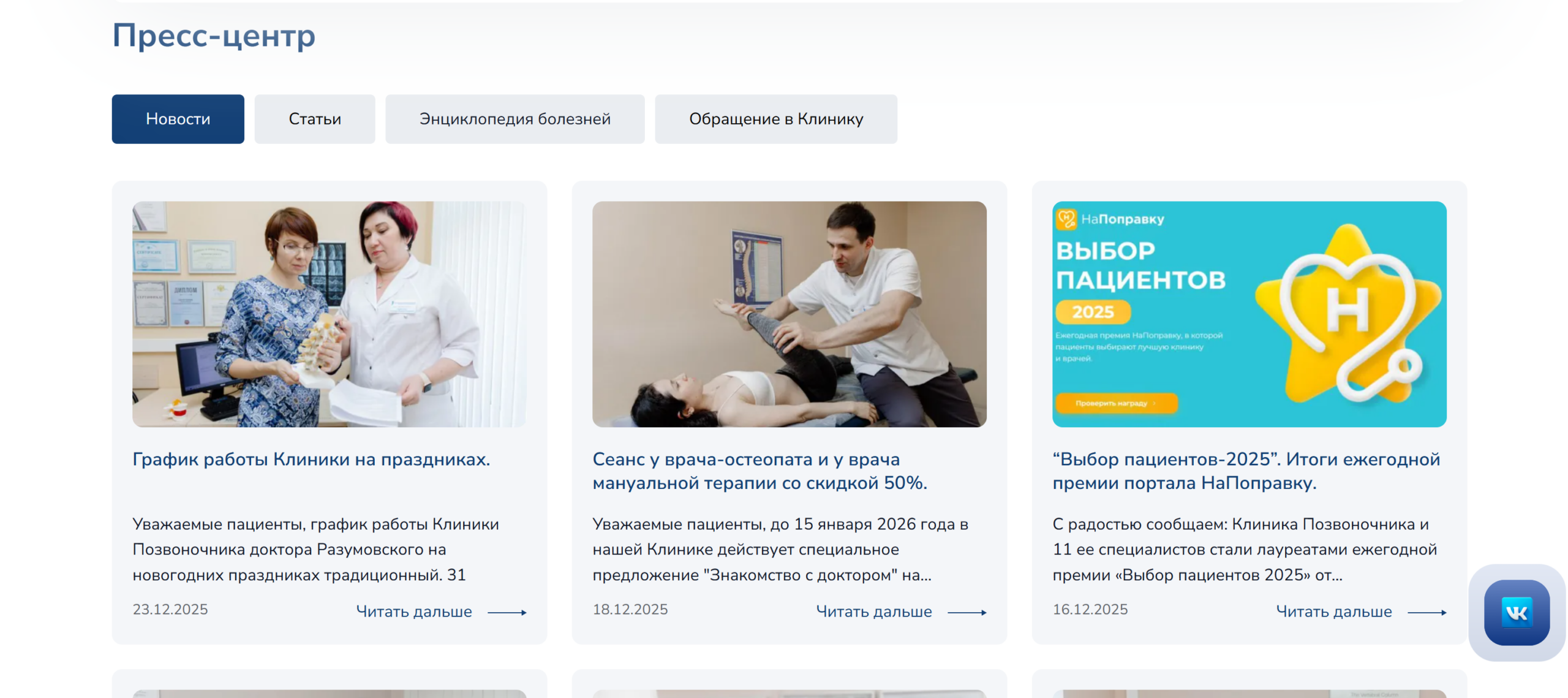Open the Энциклопедия болезней tab

point(514,119)
